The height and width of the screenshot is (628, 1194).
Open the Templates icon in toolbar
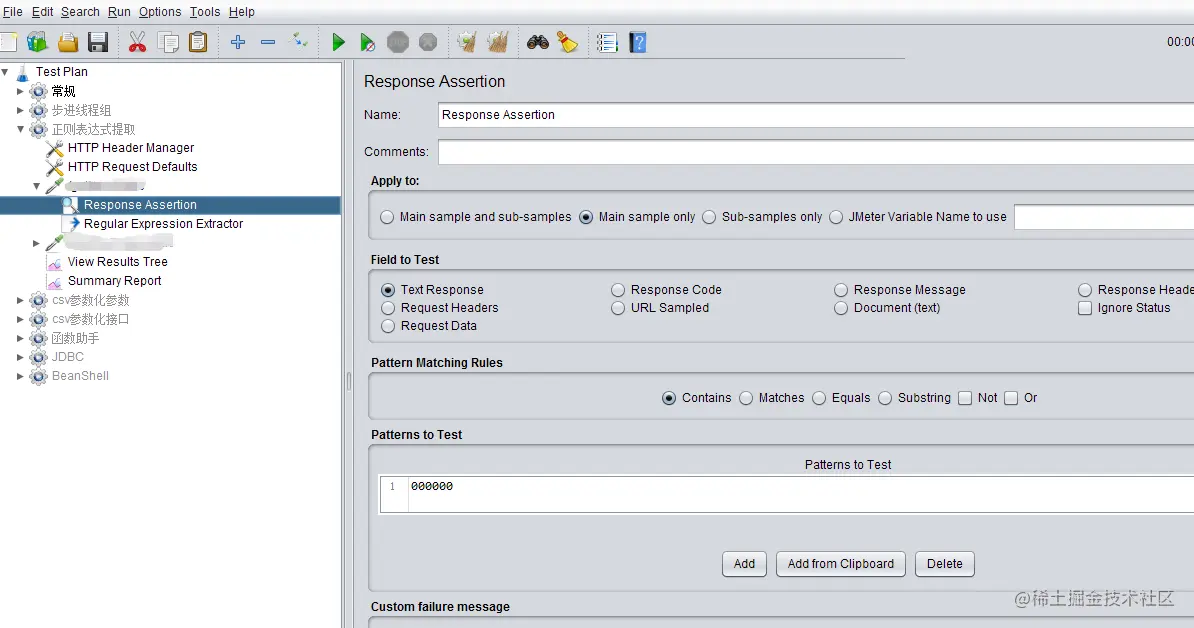37,43
